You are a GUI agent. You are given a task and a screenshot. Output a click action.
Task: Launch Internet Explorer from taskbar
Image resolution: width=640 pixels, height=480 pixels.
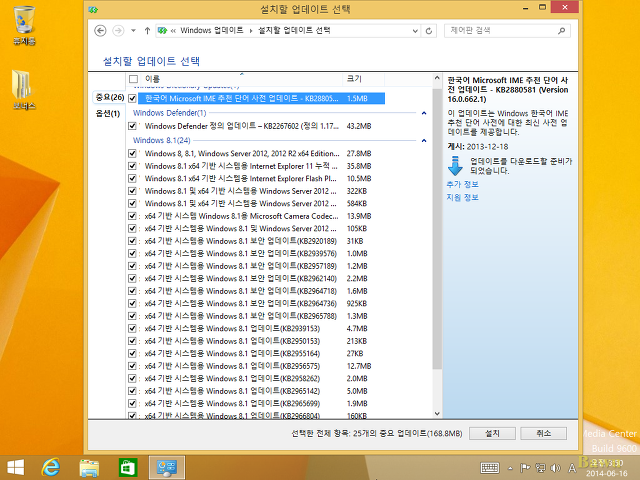point(51,467)
